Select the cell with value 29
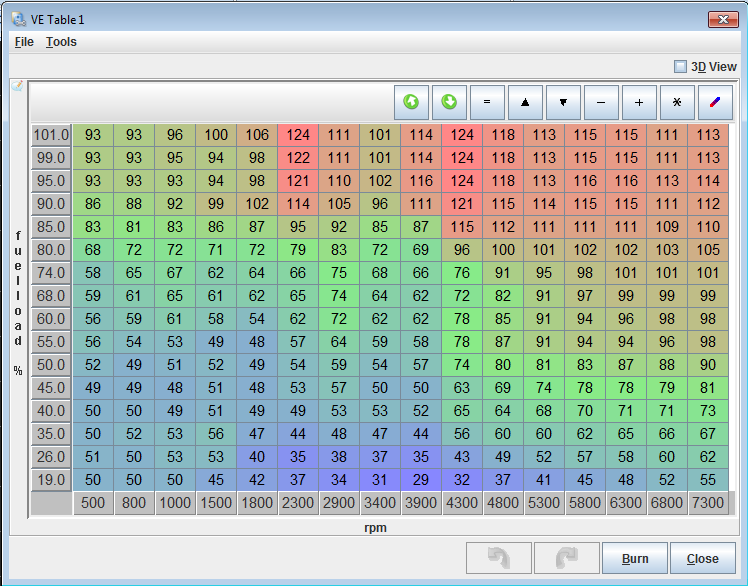The height and width of the screenshot is (586, 748). click(421, 479)
